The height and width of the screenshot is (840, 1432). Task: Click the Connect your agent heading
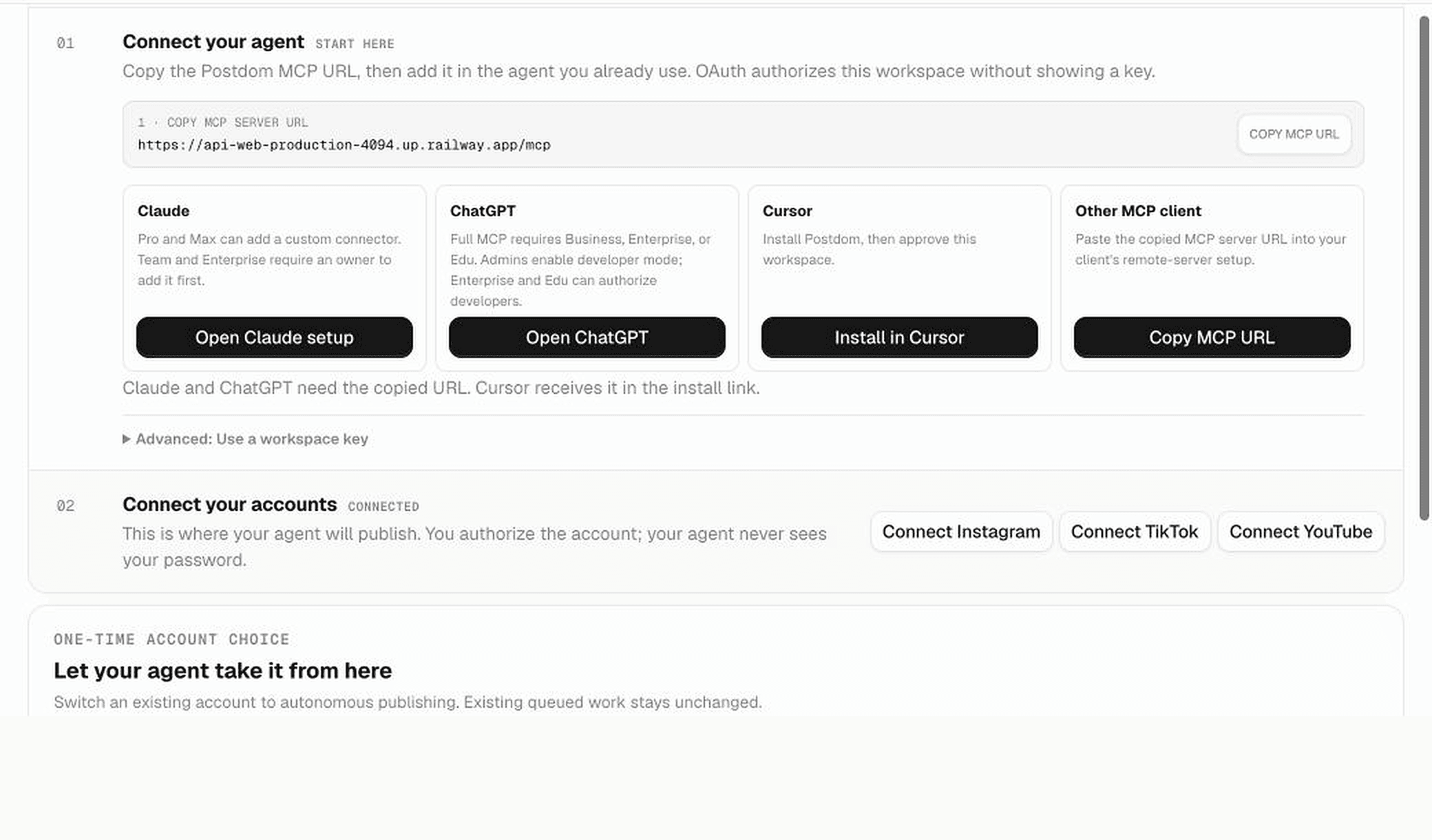click(213, 42)
